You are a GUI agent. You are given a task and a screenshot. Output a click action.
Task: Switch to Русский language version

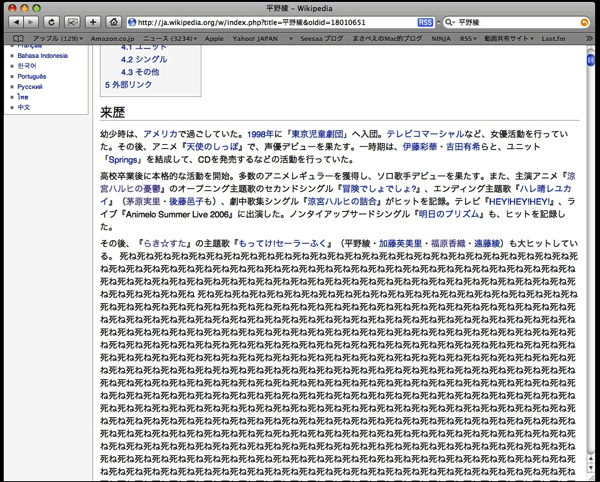coord(30,87)
